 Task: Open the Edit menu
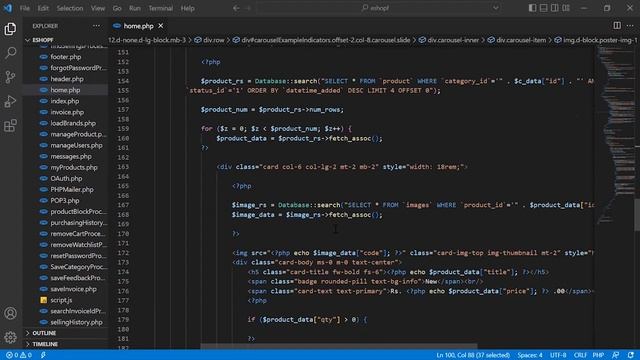coord(43,8)
